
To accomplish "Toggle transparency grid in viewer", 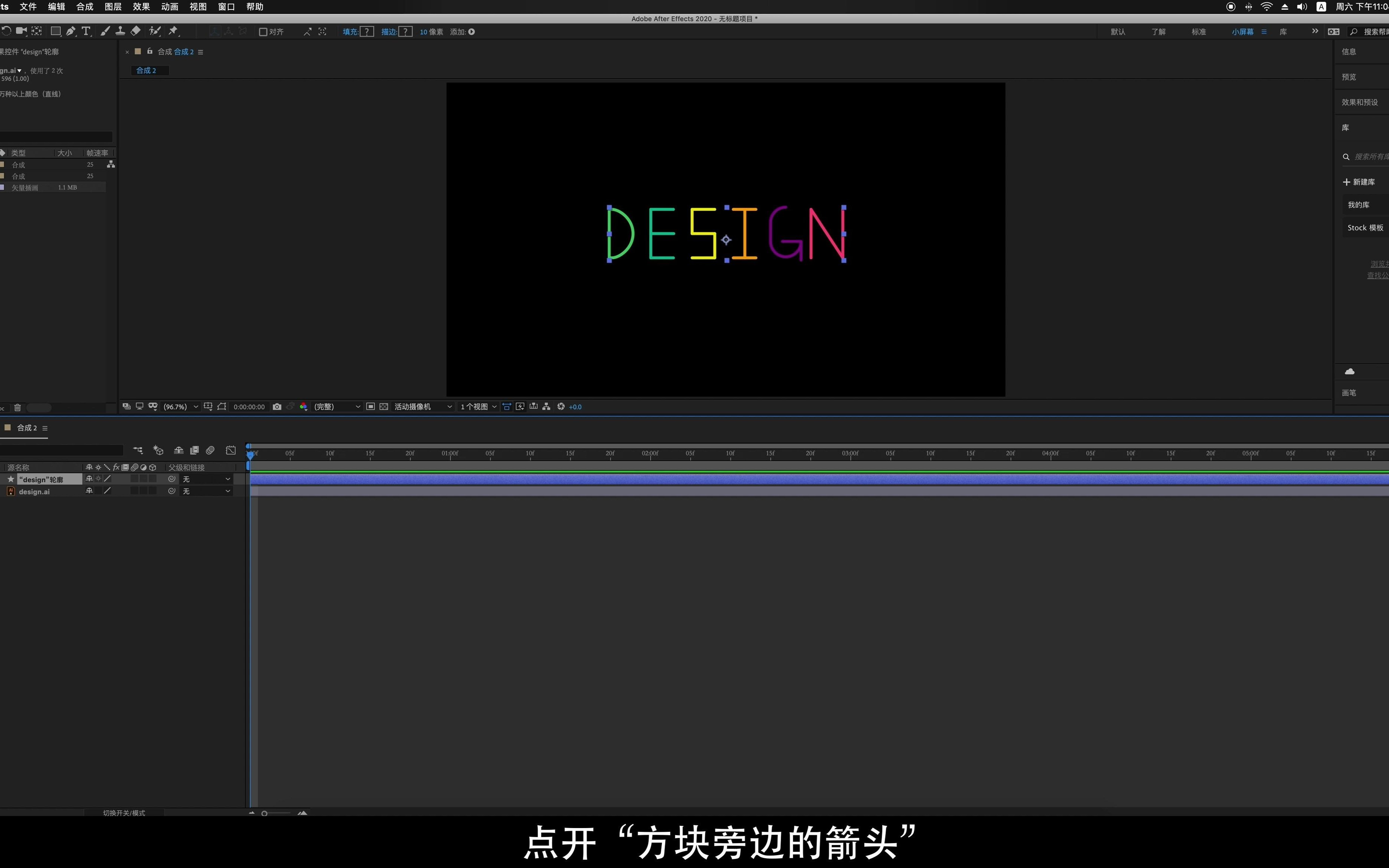I will 384,406.
